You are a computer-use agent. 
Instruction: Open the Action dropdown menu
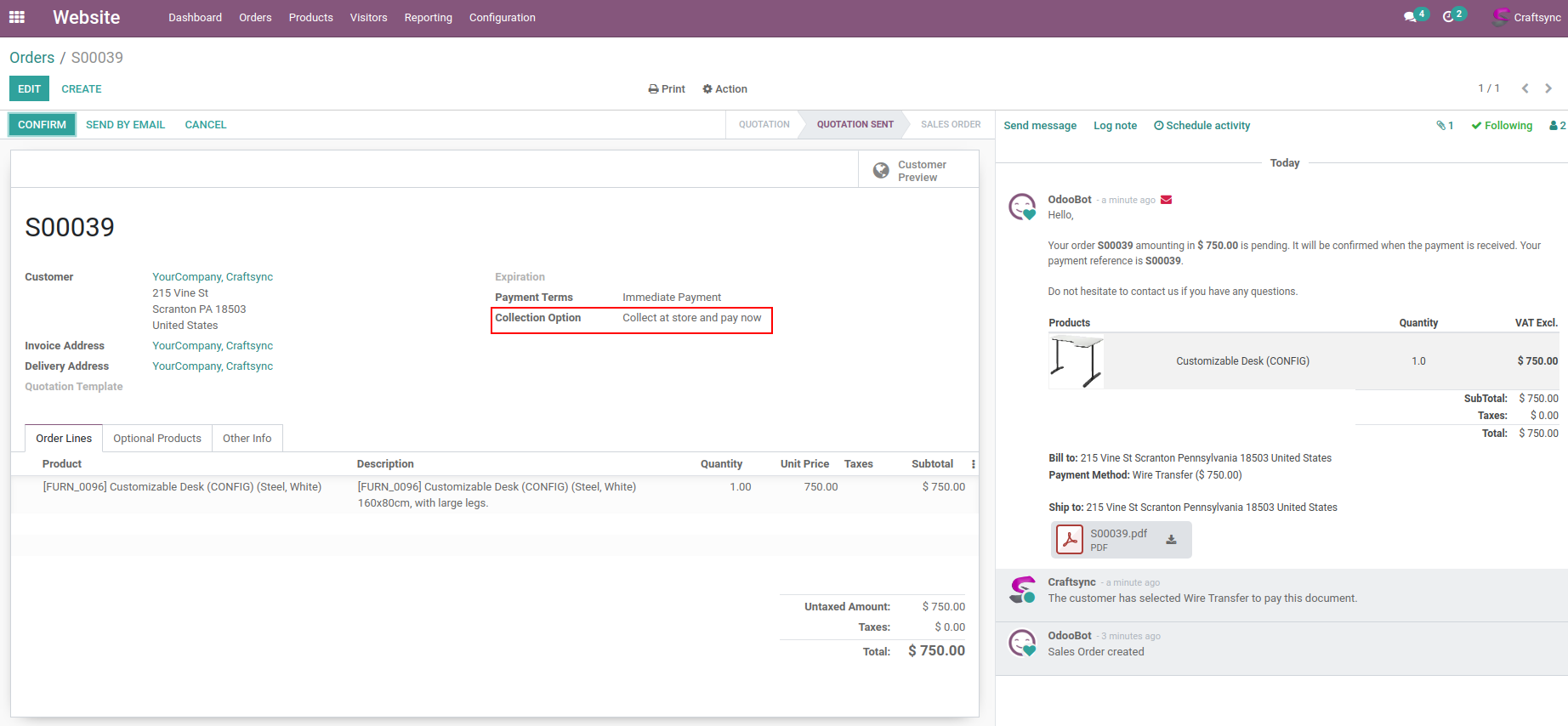pyautogui.click(x=724, y=89)
